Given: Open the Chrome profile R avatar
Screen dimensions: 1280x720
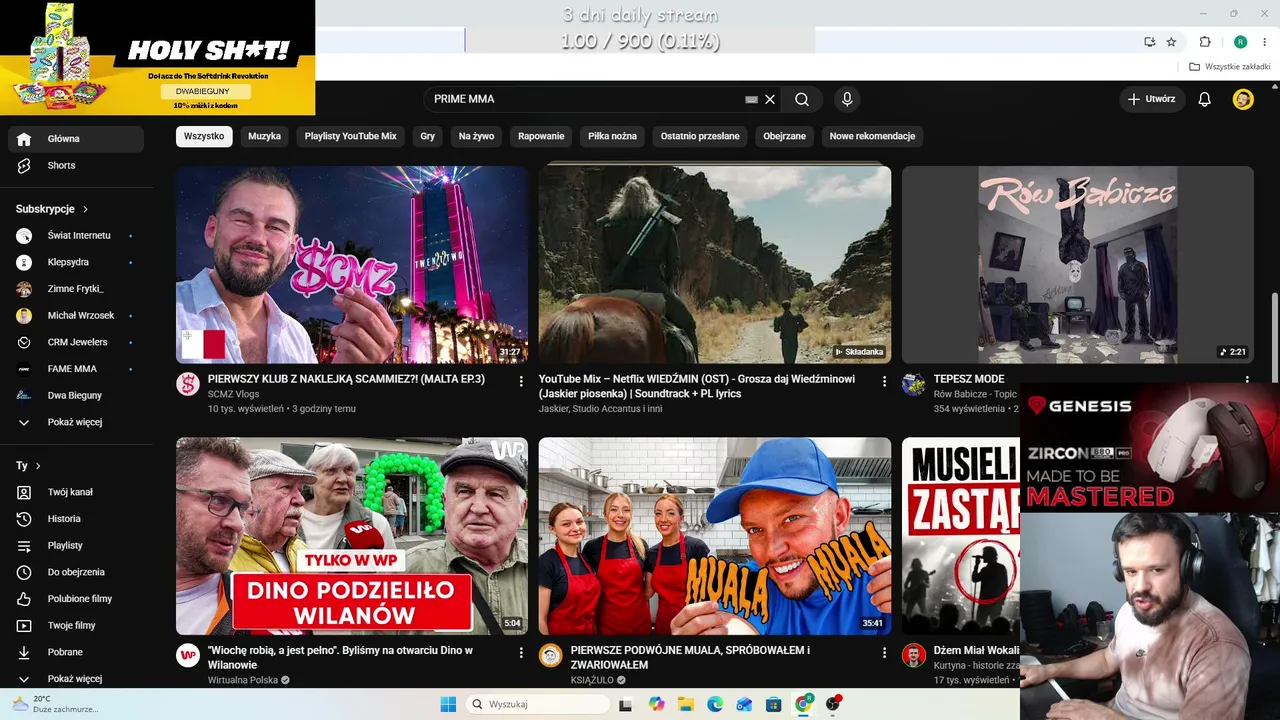Looking at the screenshot, I should click(x=1240, y=42).
